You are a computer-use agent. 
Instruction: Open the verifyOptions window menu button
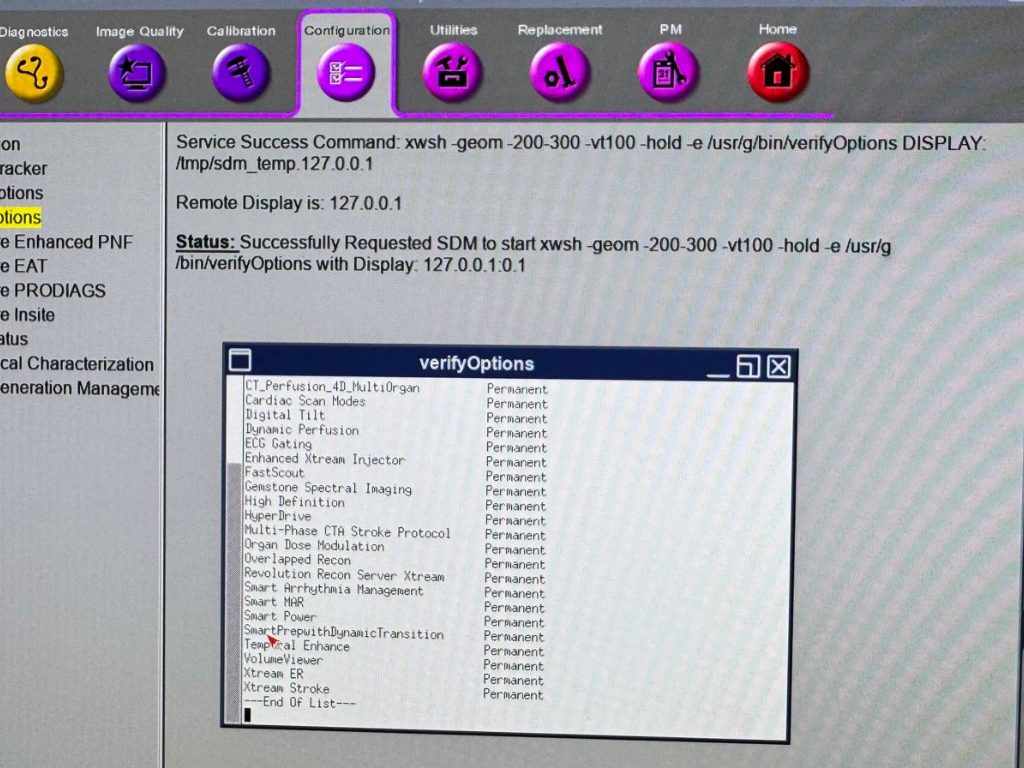[240, 361]
